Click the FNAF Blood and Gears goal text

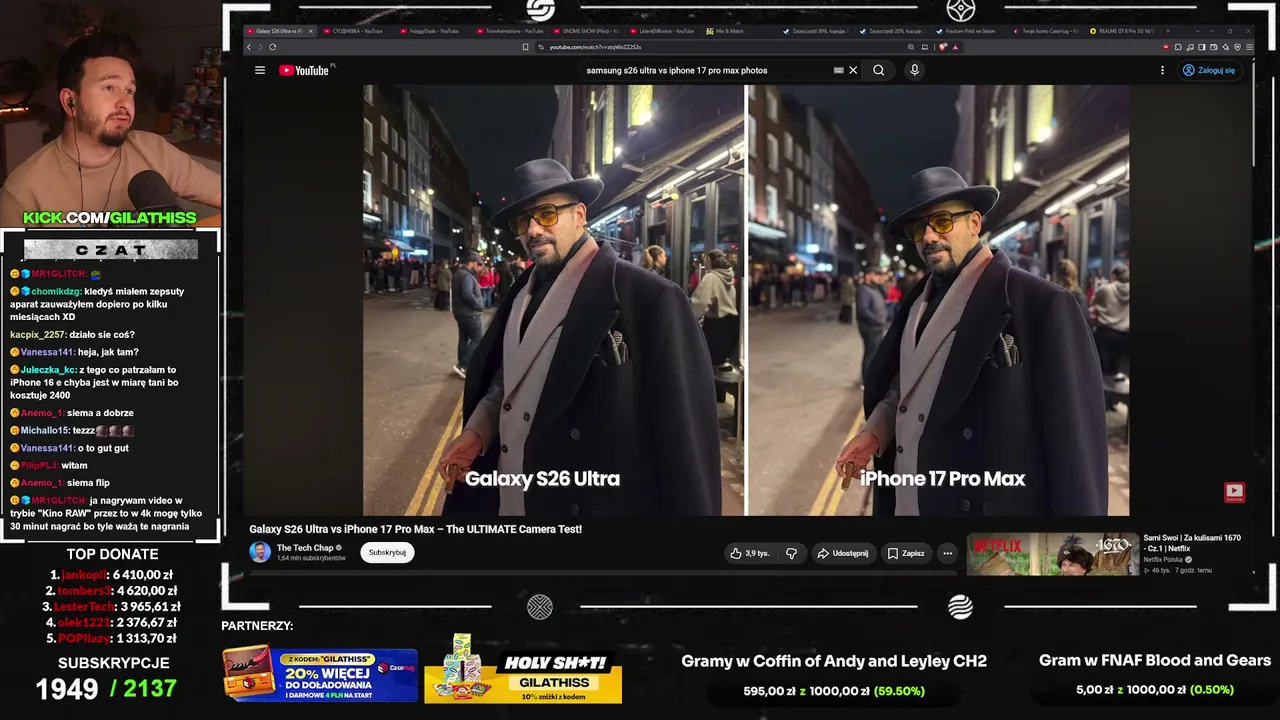(1155, 661)
